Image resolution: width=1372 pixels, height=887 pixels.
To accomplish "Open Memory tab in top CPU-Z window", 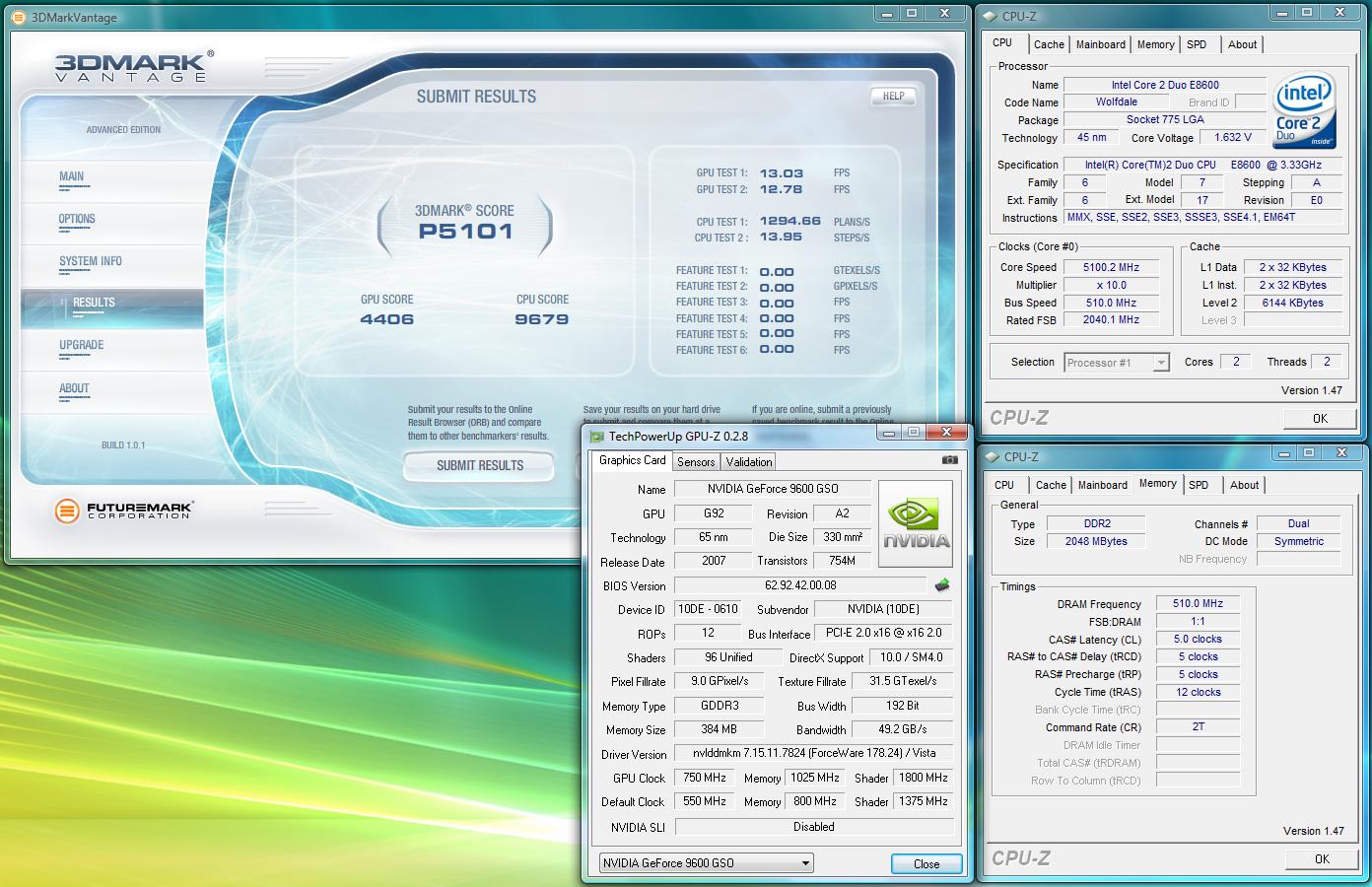I will click(x=1156, y=44).
